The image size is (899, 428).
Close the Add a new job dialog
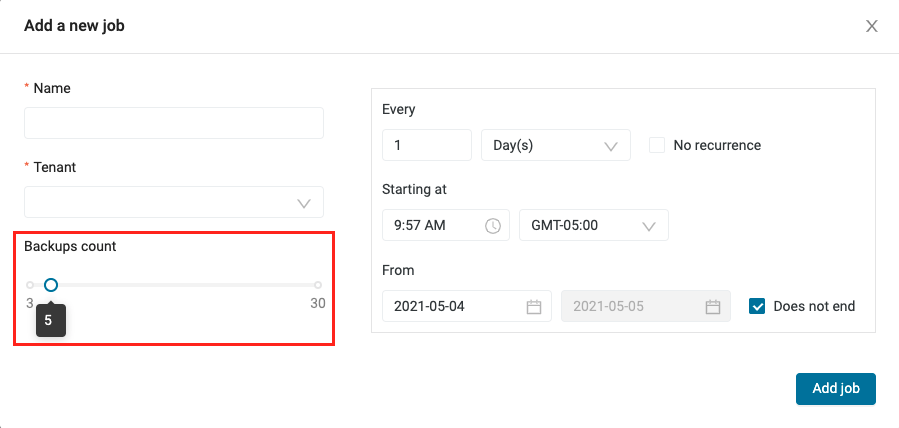[x=871, y=26]
